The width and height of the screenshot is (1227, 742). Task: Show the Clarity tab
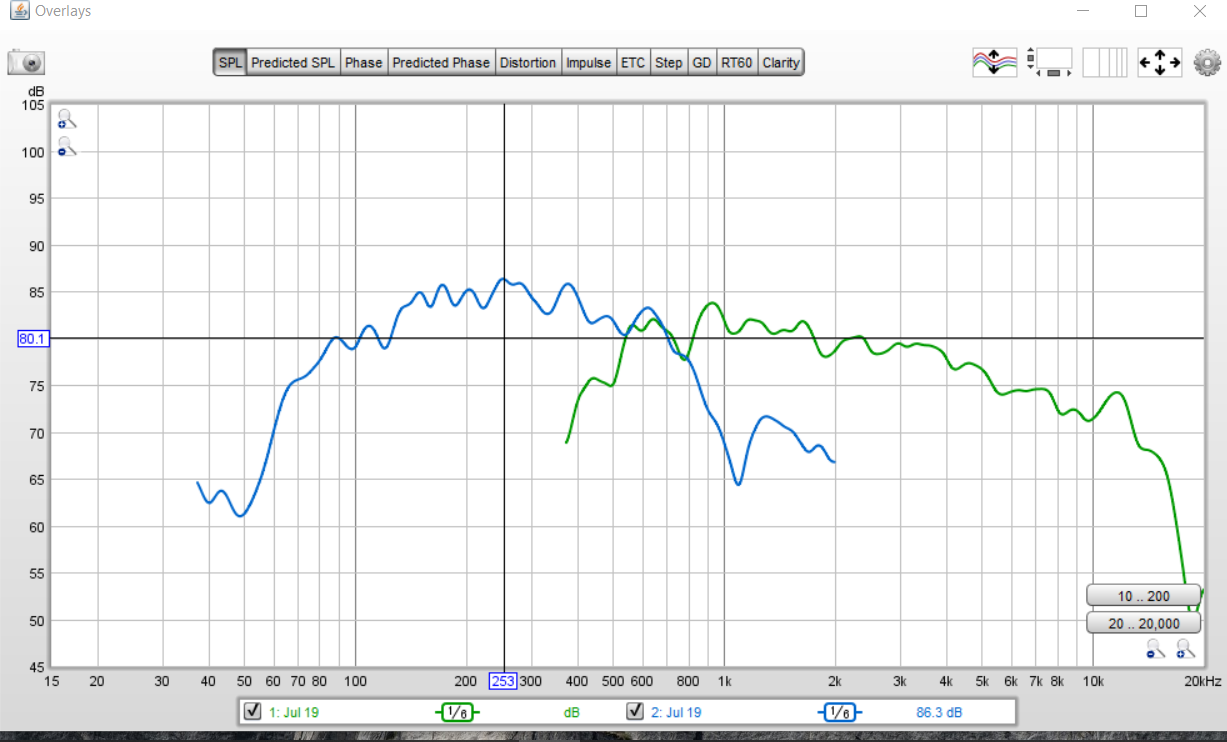[781, 62]
